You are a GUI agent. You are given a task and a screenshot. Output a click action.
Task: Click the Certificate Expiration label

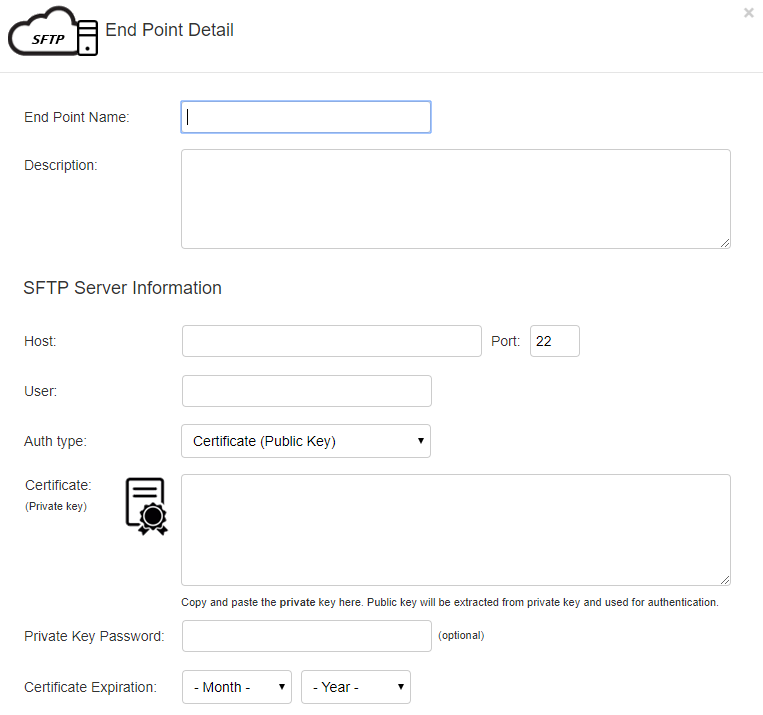[x=91, y=687]
